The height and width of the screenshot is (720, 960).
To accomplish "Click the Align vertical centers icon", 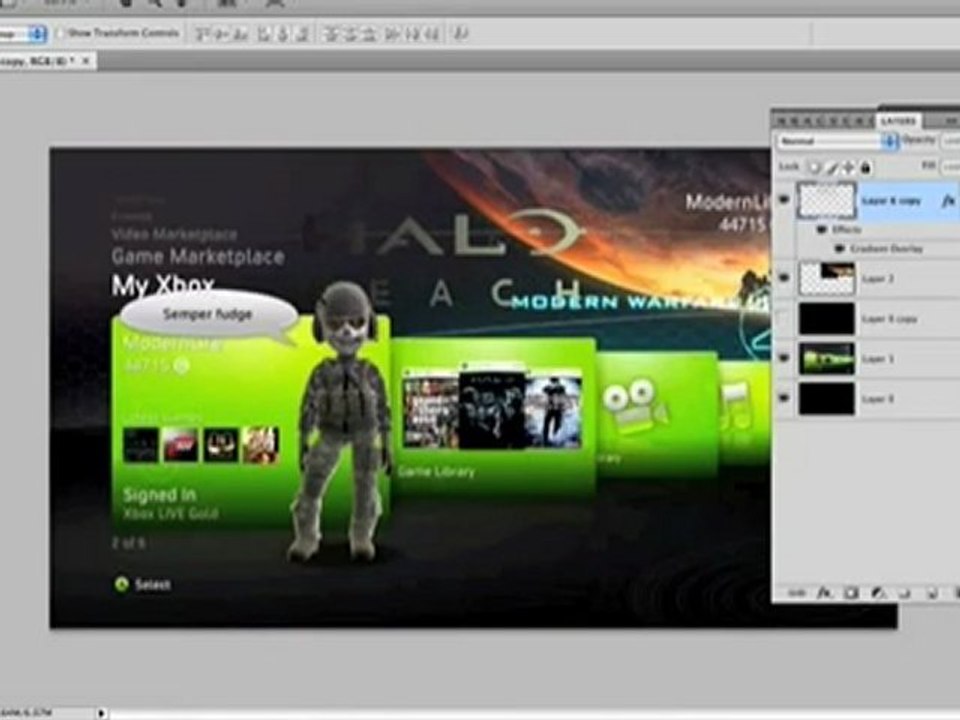I will (x=220, y=34).
